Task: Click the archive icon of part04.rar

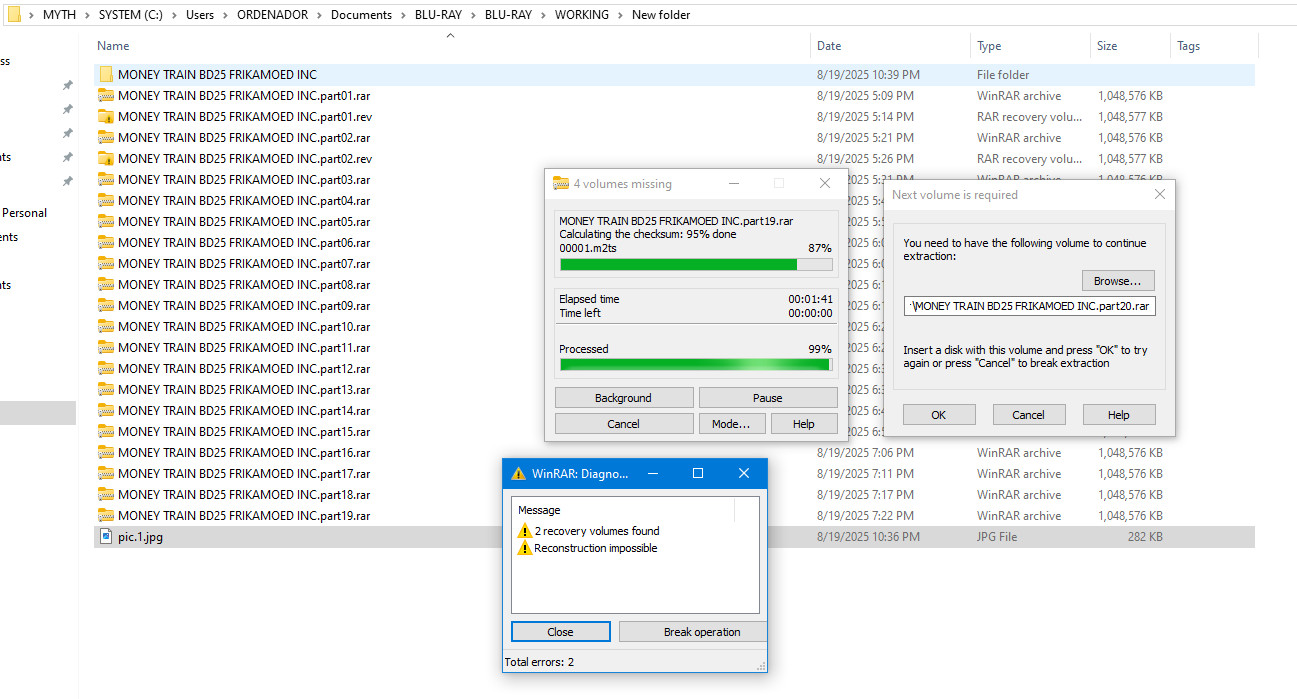Action: pos(106,201)
